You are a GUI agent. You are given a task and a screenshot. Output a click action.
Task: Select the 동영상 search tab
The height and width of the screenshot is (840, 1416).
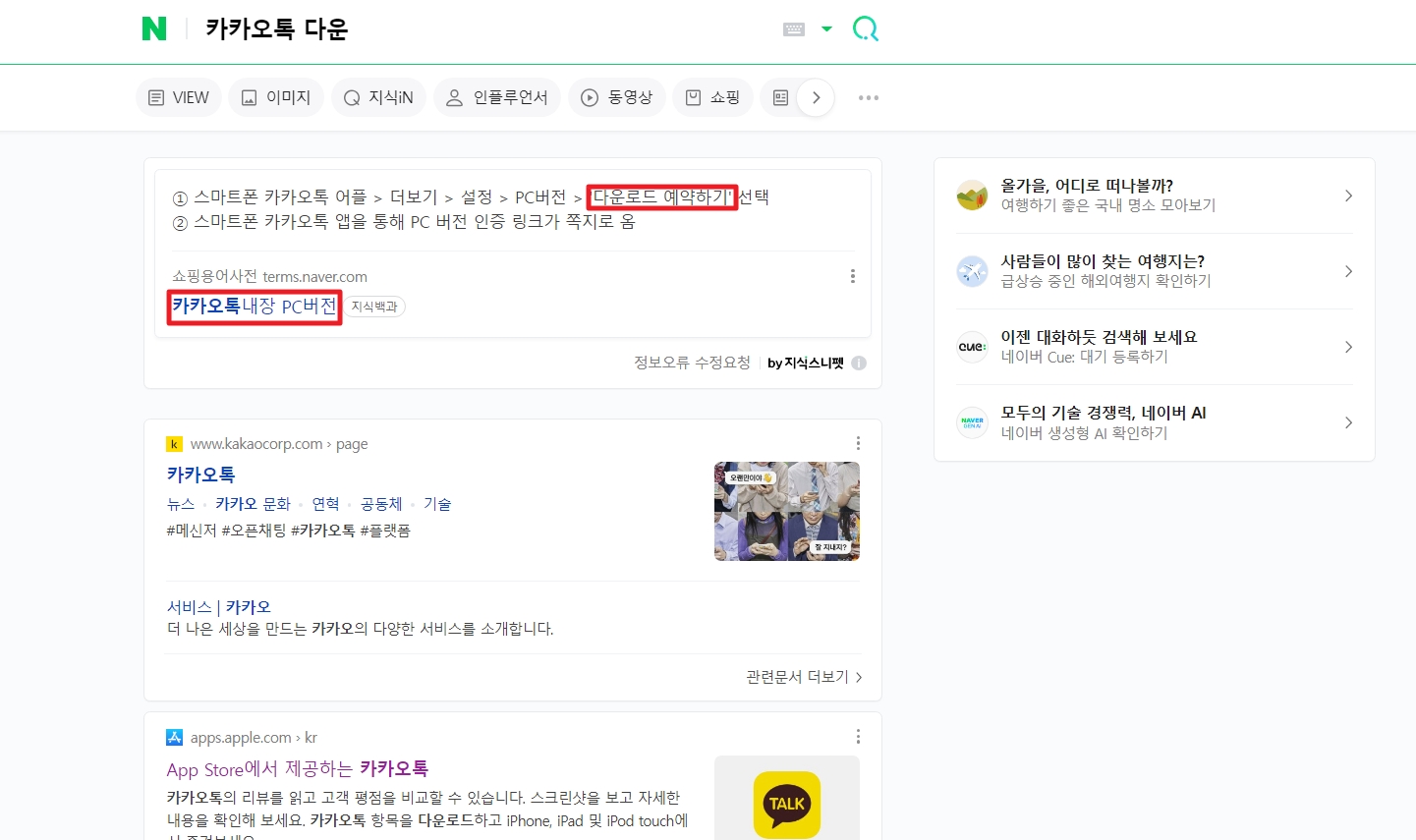pos(617,97)
